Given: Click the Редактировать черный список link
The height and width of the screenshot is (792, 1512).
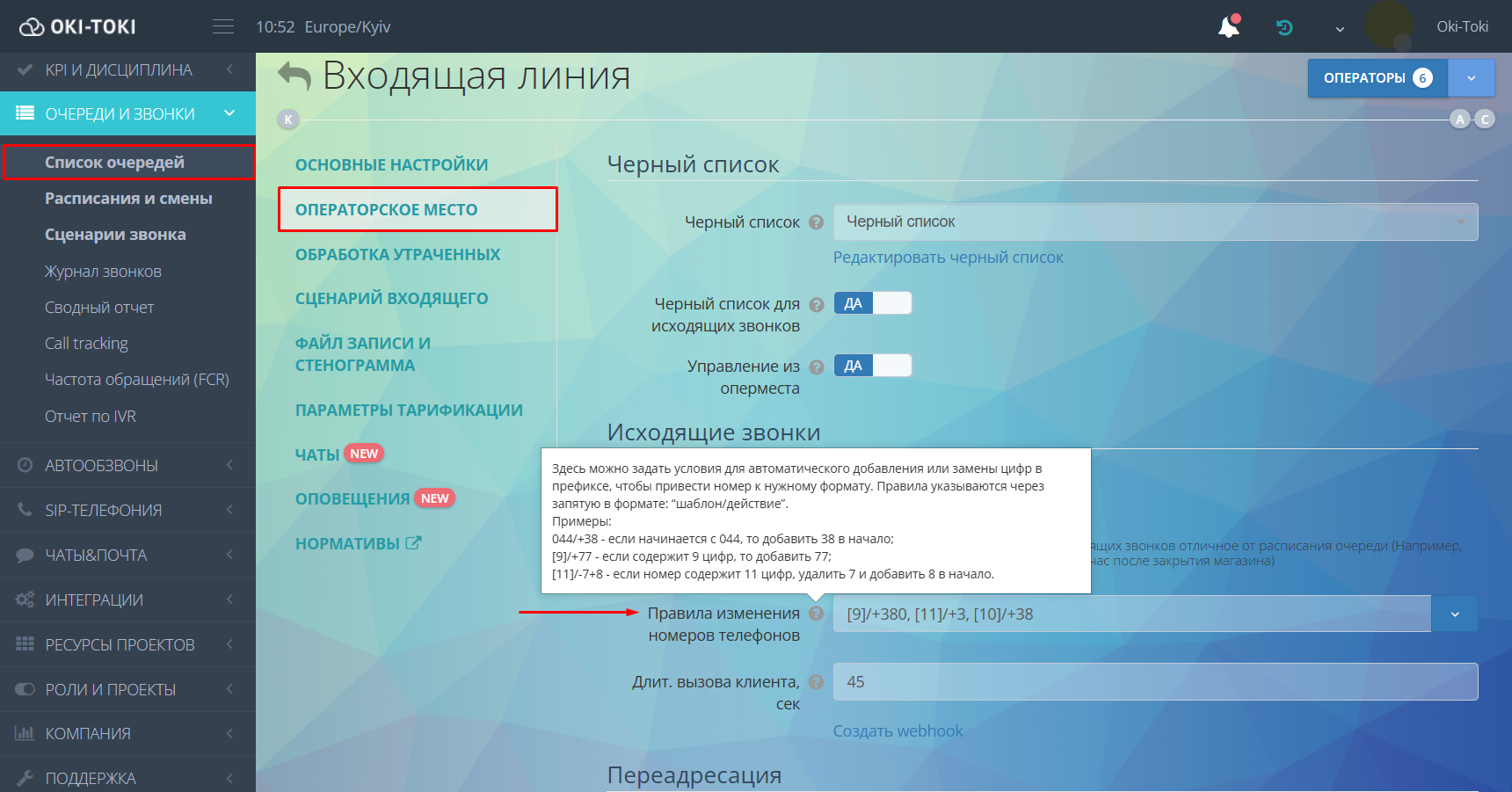Looking at the screenshot, I should coord(948,257).
